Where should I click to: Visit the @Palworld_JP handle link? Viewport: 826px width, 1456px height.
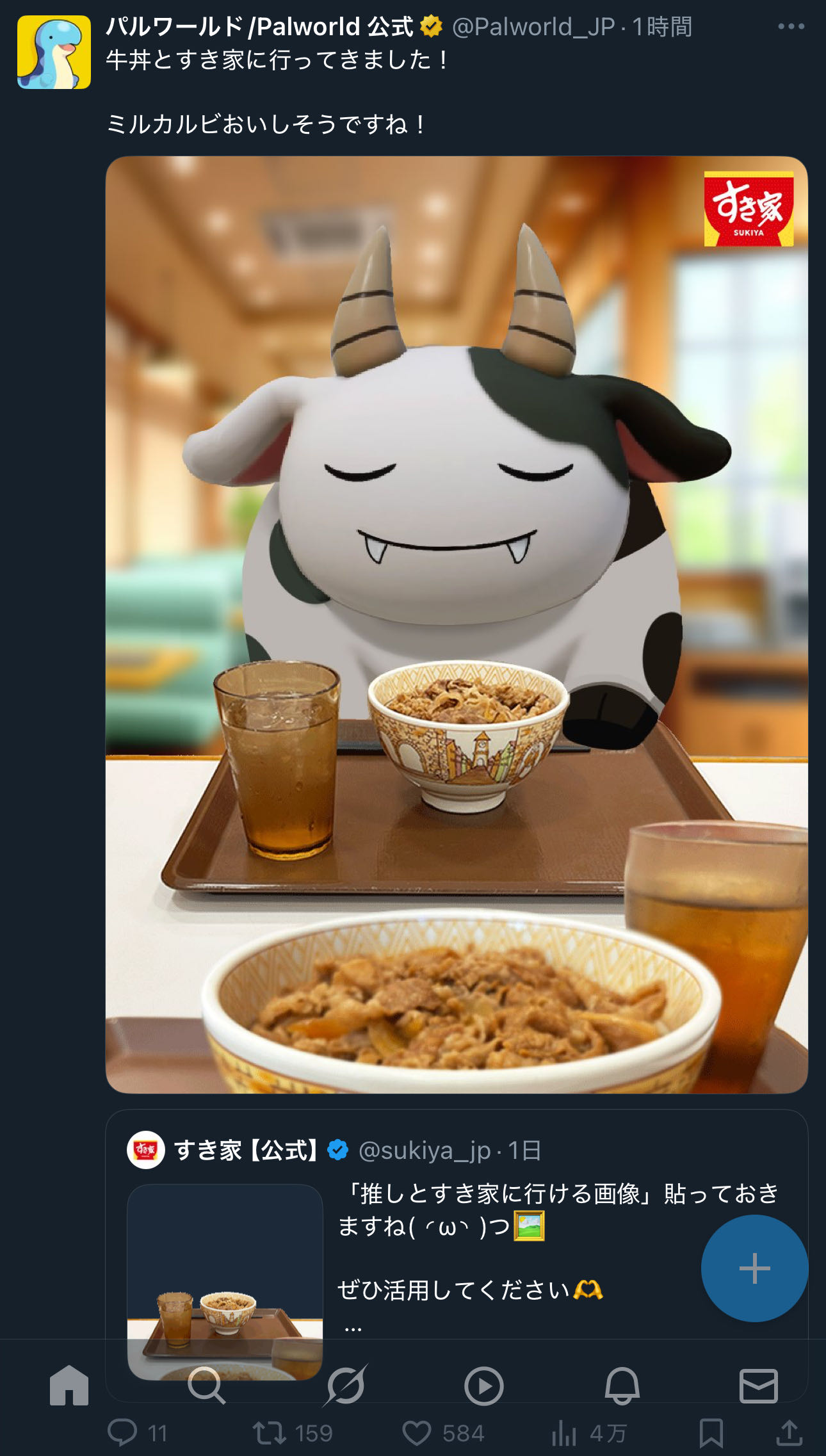click(x=533, y=27)
